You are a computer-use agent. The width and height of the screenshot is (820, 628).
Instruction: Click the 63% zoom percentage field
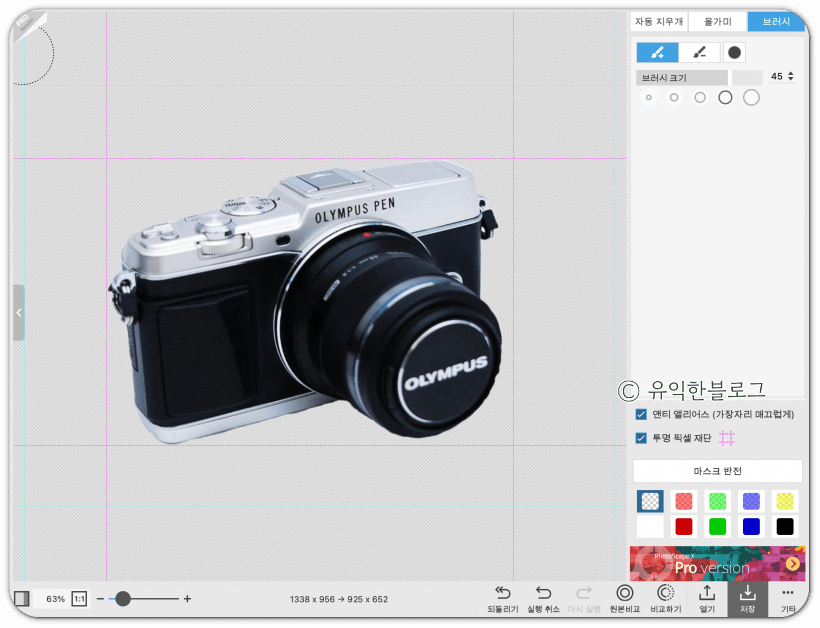coord(55,599)
